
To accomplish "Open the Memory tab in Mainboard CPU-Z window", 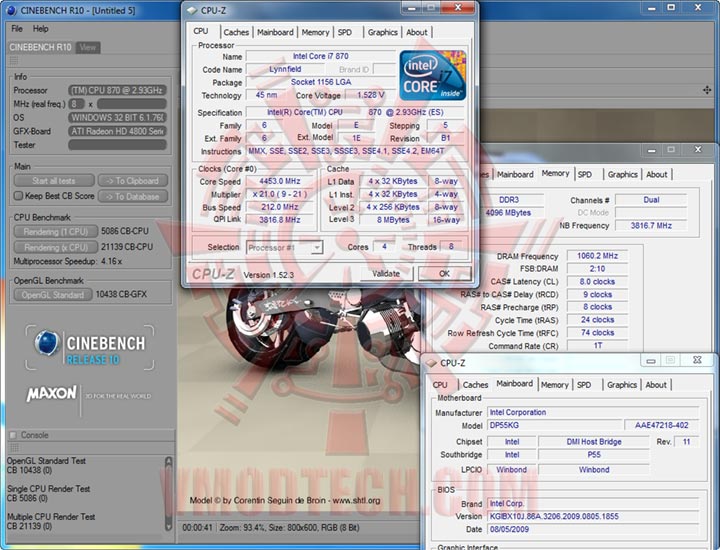I will pyautogui.click(x=555, y=385).
